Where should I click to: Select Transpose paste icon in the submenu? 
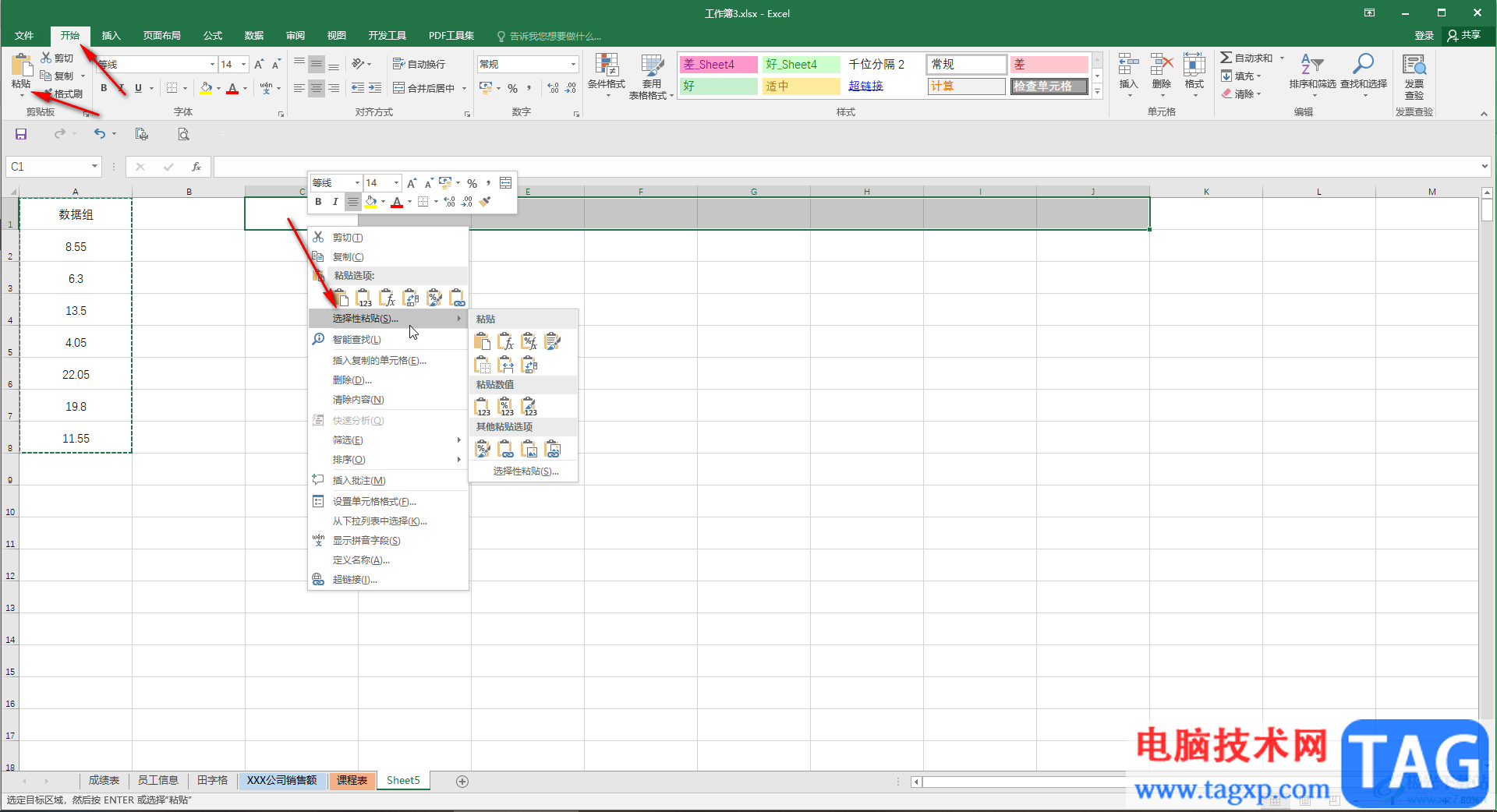click(x=529, y=365)
